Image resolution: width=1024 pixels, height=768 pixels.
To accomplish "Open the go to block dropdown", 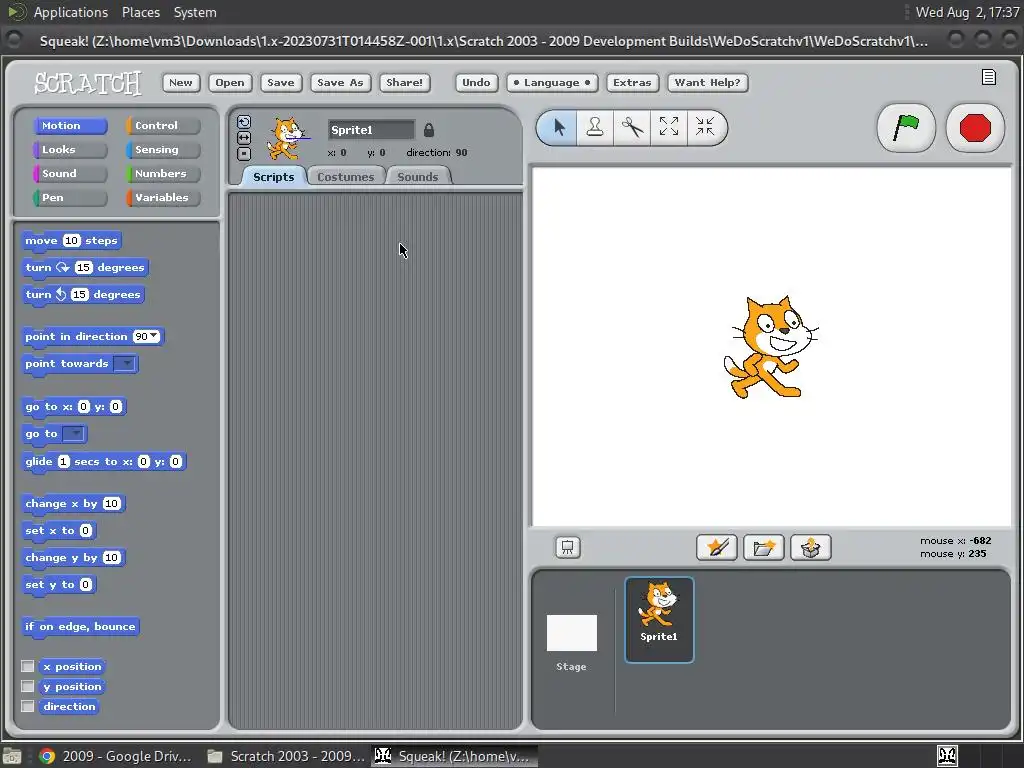I will pyautogui.click(x=74, y=434).
